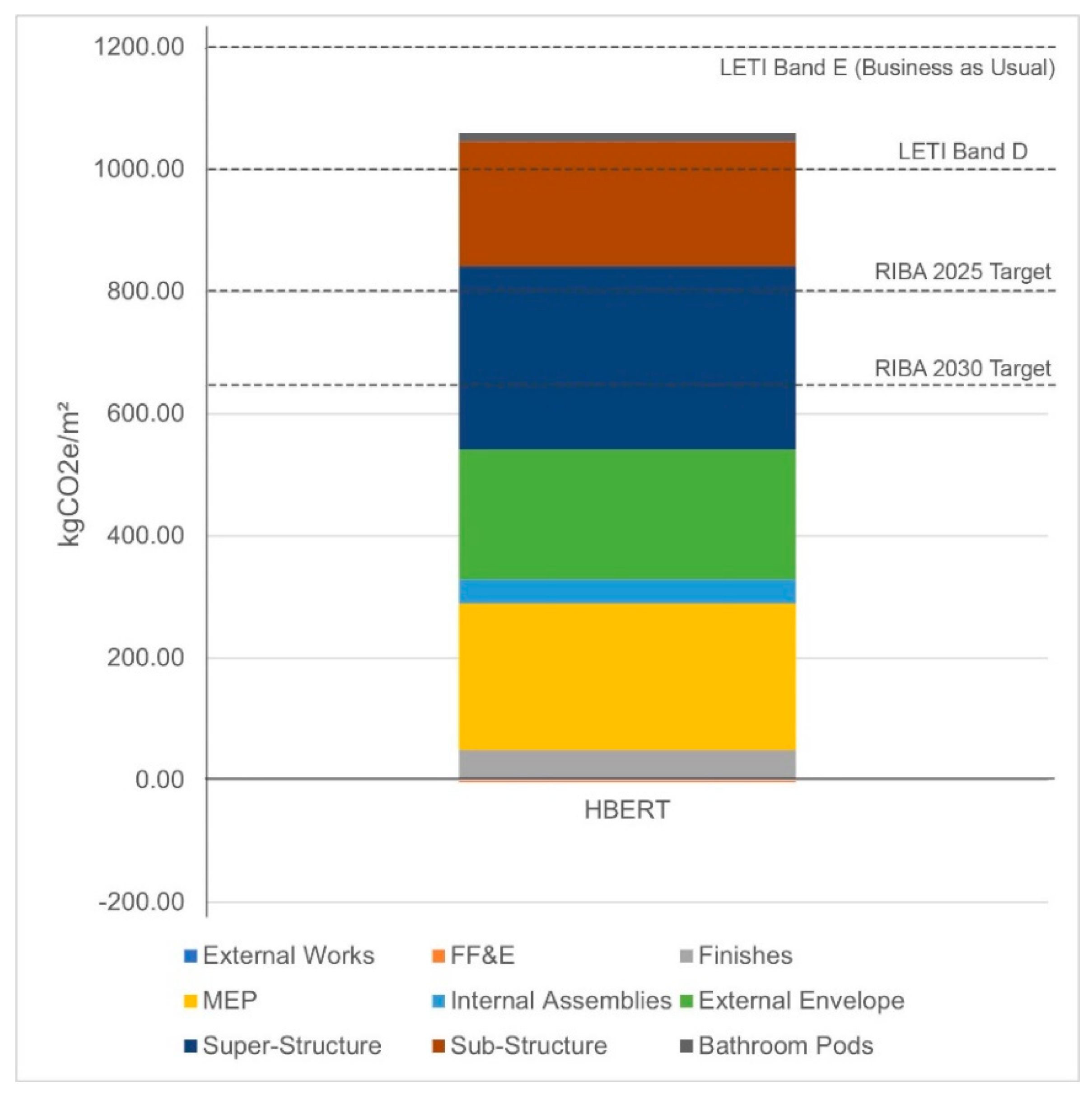Click the LETI Band E label
The image size is (1092, 1094).
tap(887, 68)
